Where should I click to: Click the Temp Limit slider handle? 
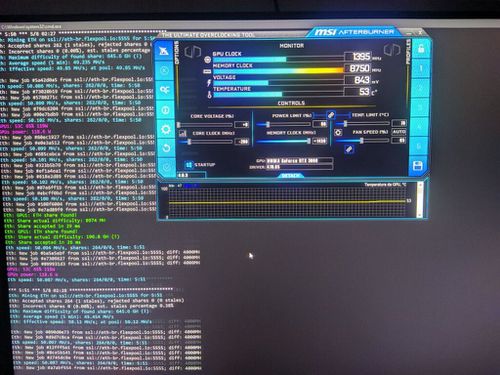tap(346, 124)
